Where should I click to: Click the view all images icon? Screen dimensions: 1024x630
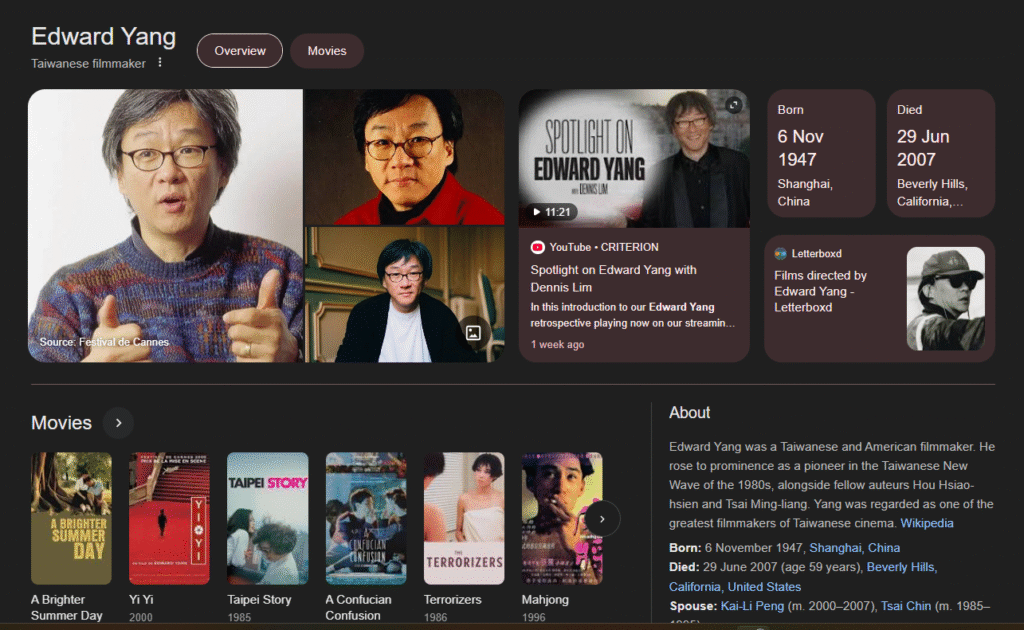click(x=474, y=333)
